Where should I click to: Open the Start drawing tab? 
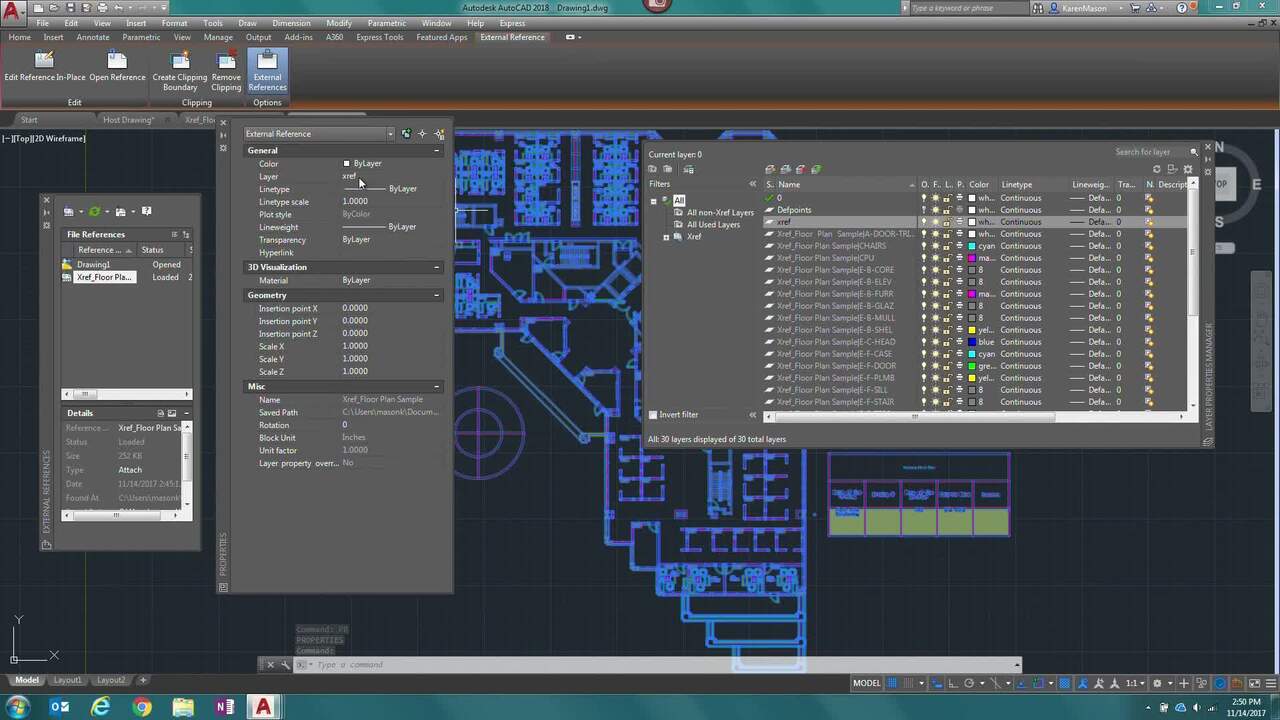click(29, 120)
